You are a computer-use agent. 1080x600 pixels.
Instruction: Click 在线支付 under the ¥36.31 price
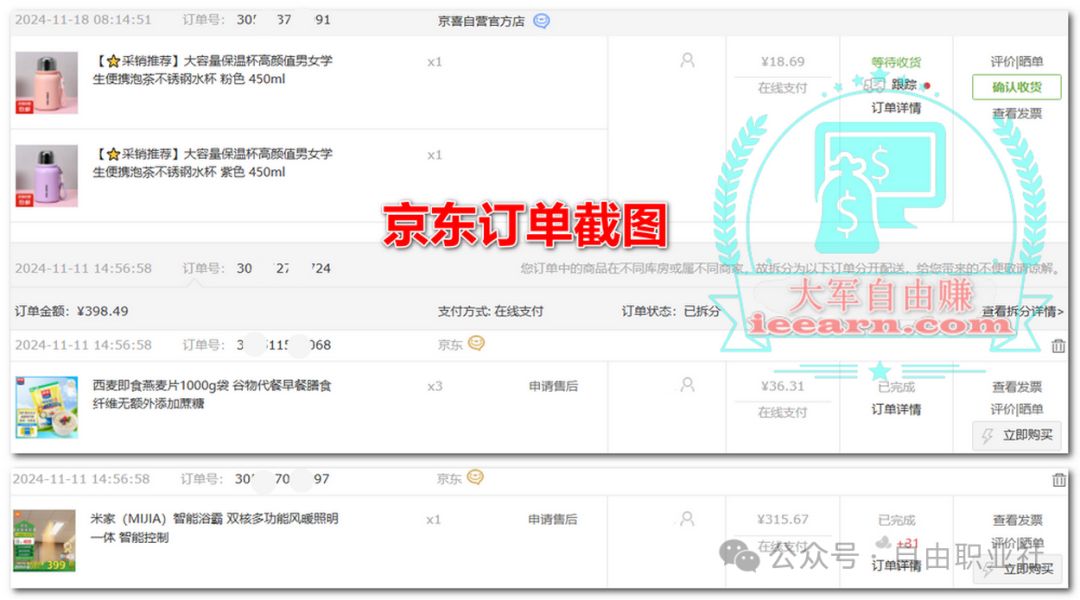pos(782,412)
